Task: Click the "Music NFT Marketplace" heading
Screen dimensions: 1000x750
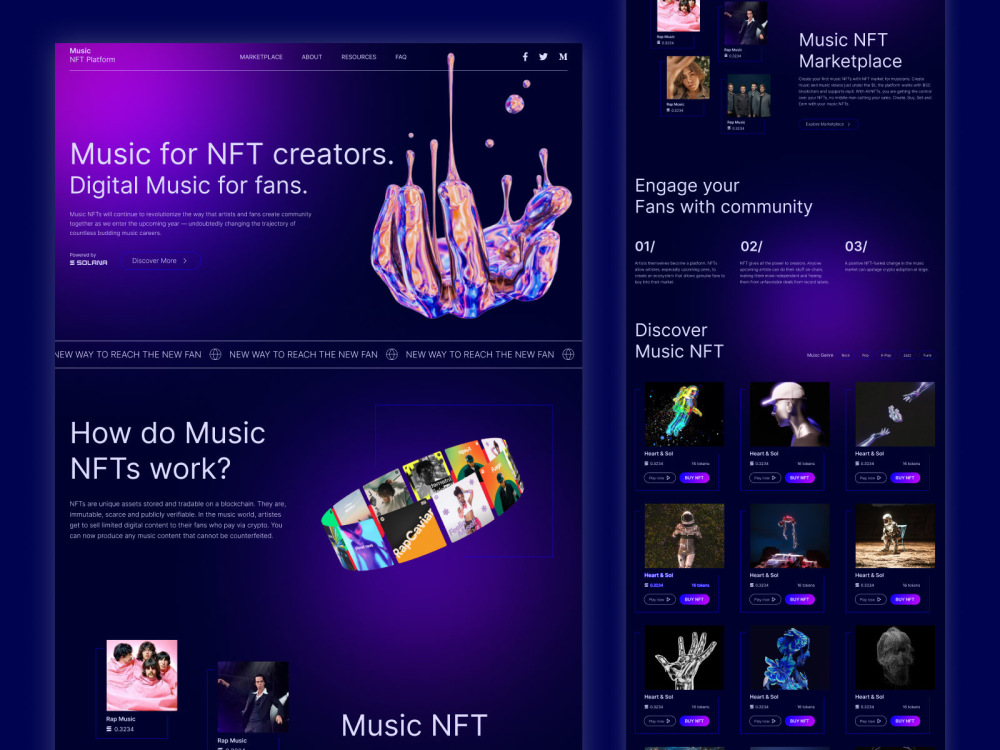Action: point(851,50)
